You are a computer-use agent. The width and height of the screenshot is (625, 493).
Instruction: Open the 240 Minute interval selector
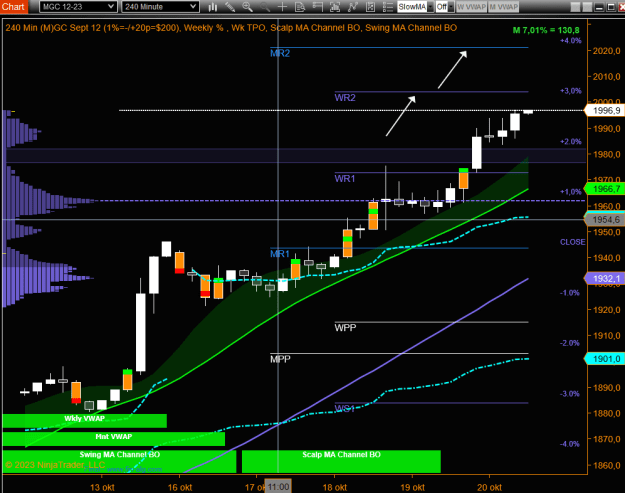[x=160, y=7]
